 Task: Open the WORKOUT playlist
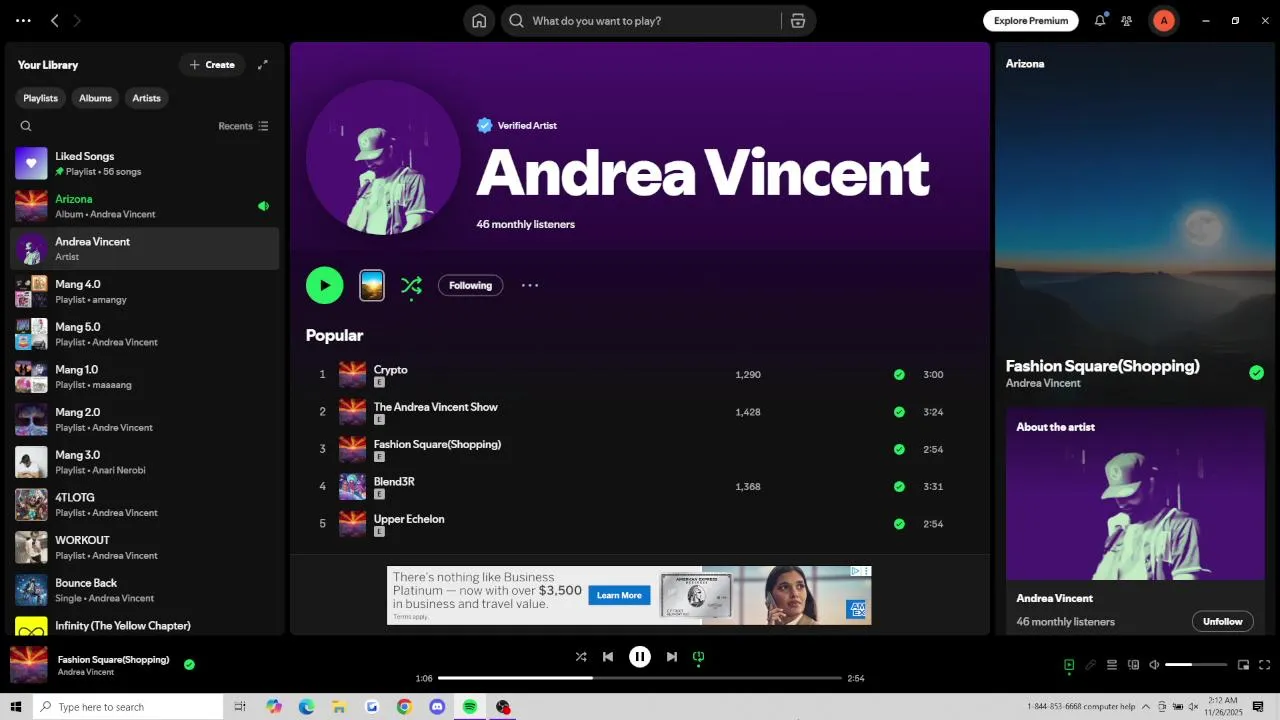(x=144, y=547)
